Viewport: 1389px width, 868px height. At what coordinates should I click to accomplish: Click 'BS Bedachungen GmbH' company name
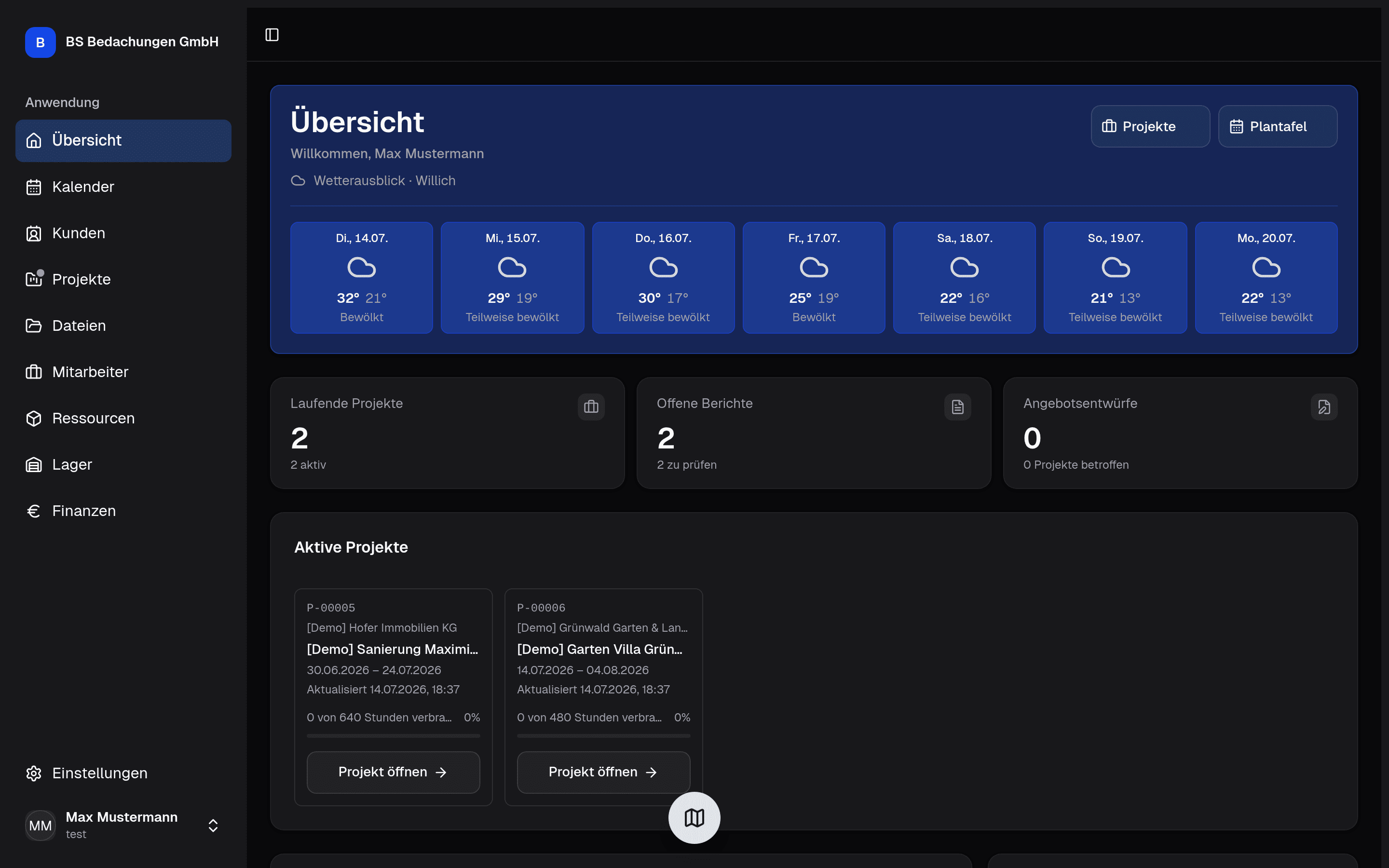click(142, 42)
